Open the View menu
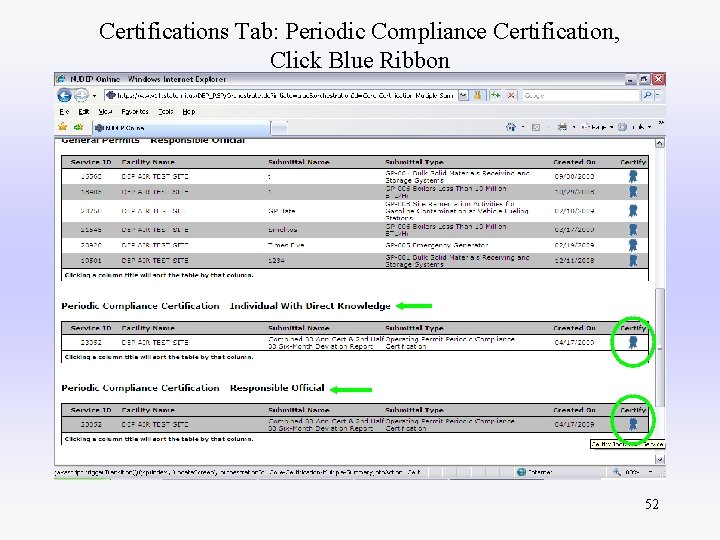Viewport: 720px width, 540px height. [x=105, y=112]
